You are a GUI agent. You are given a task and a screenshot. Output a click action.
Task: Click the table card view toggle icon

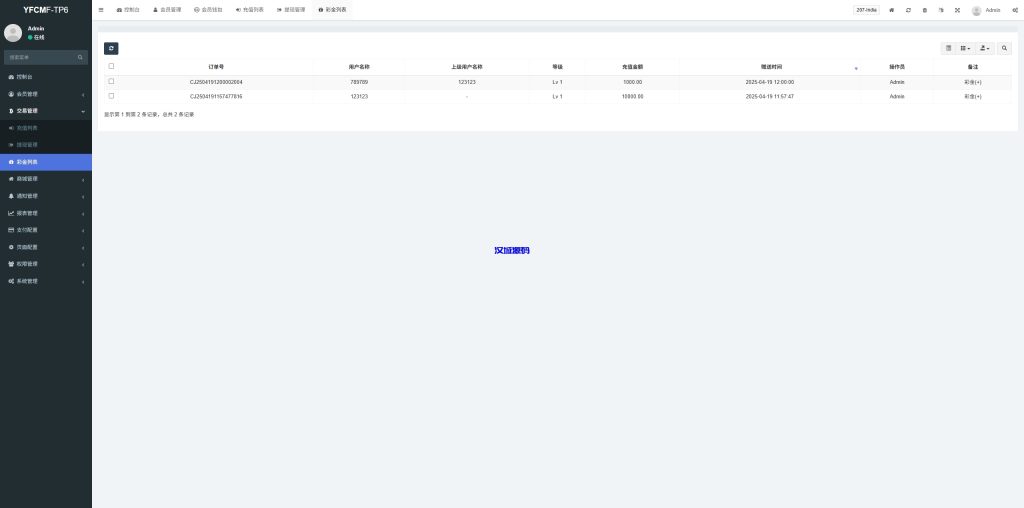point(949,48)
